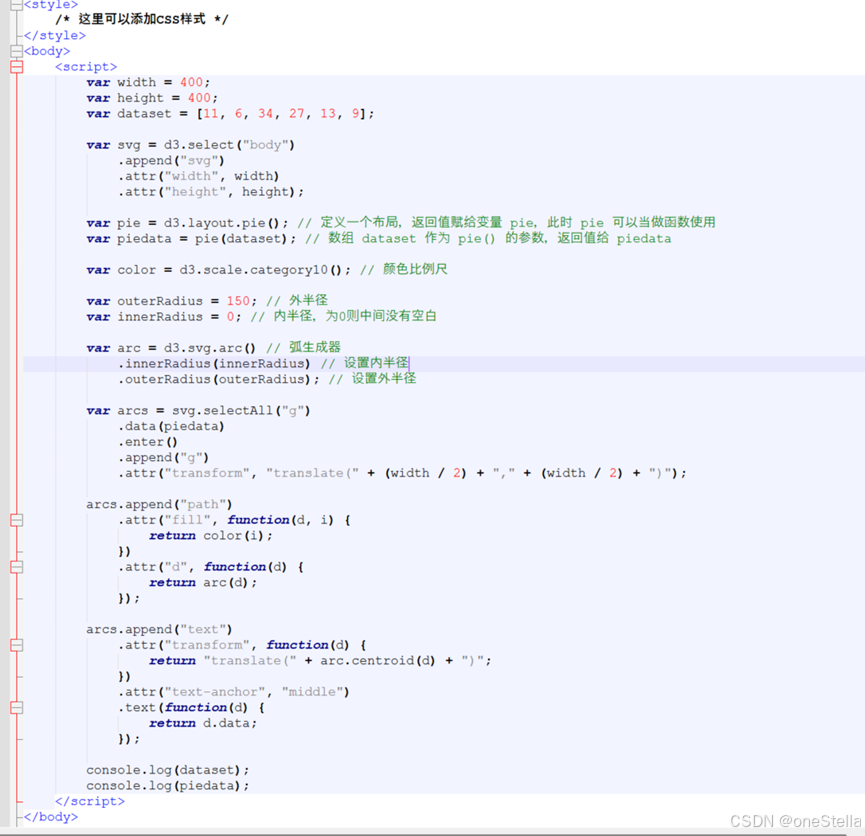Click the "var piedata = pie(dataset);" statement
This screenshot has width=865, height=836.
tap(191, 239)
